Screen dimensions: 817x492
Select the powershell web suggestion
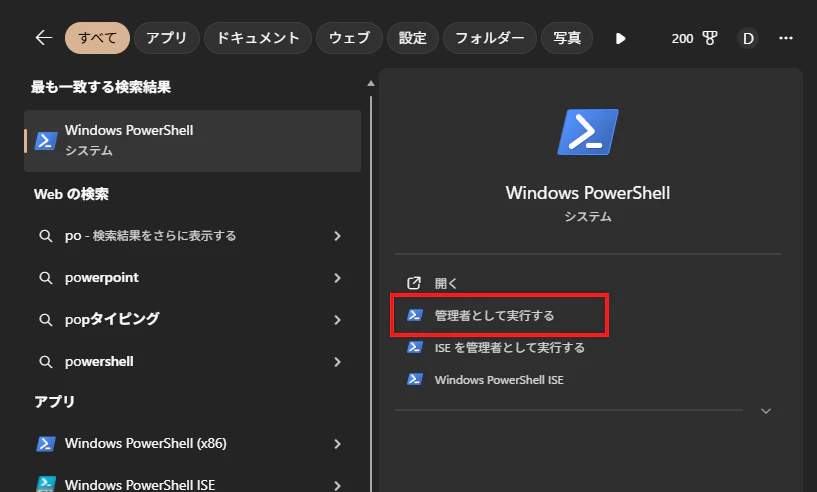[x=192, y=362]
